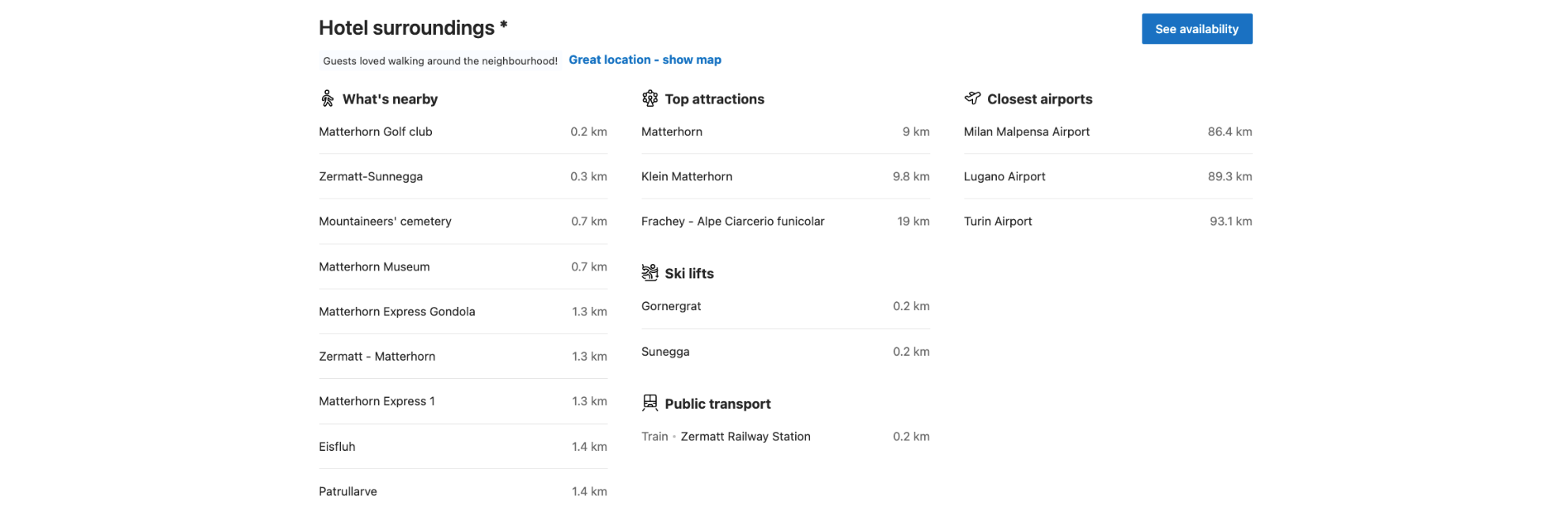This screenshot has width=1568, height=522.
Task: Click the Ski lifts skier icon
Action: click(x=650, y=273)
